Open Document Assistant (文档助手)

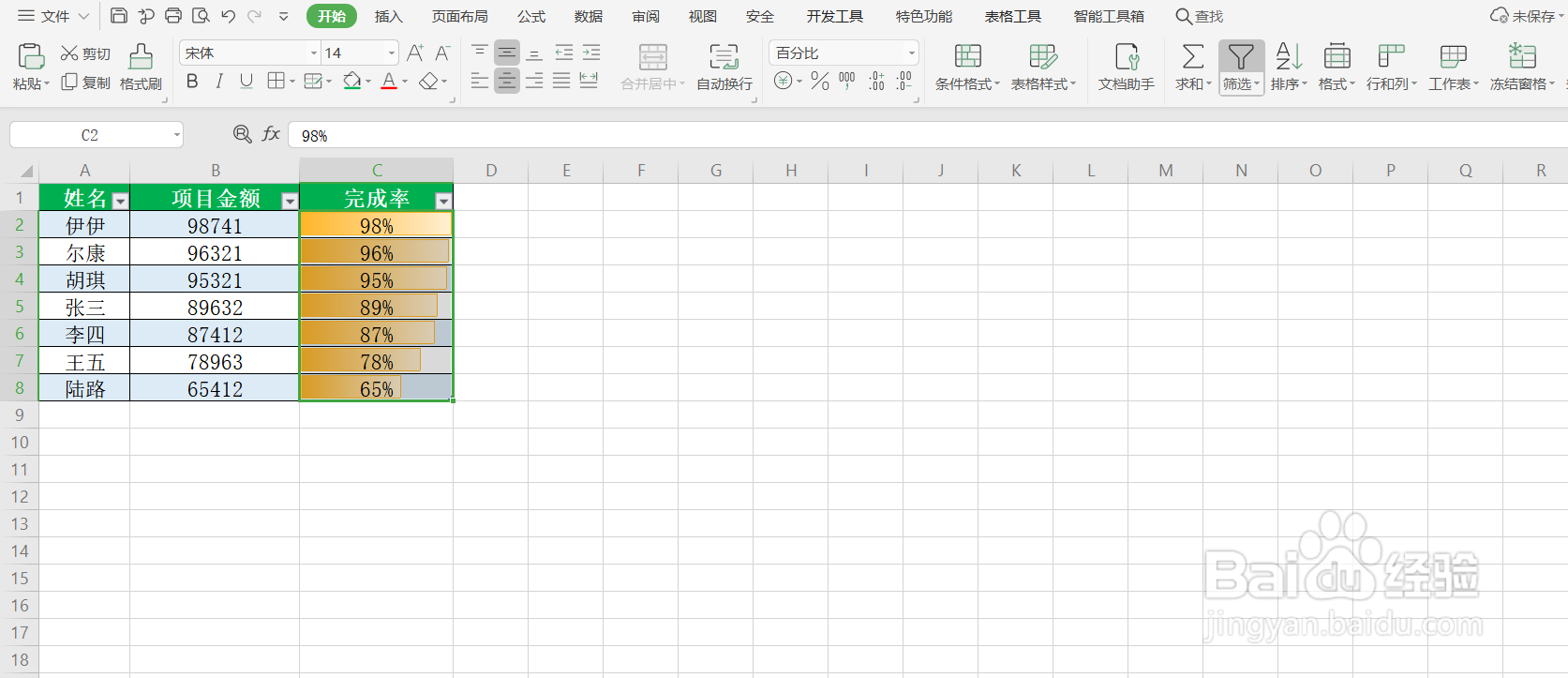(x=1127, y=67)
